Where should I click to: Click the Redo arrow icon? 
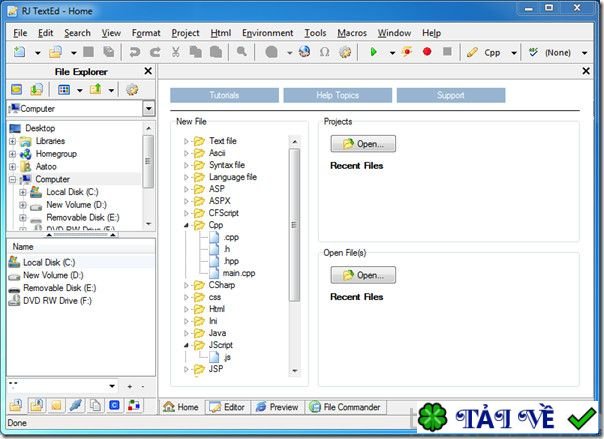(155, 52)
